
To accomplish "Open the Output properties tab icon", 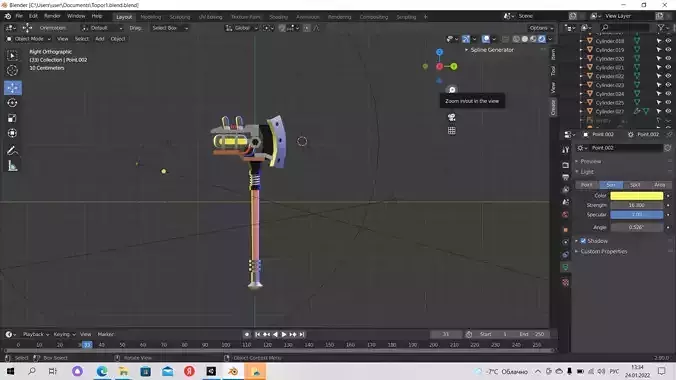I will click(x=566, y=177).
